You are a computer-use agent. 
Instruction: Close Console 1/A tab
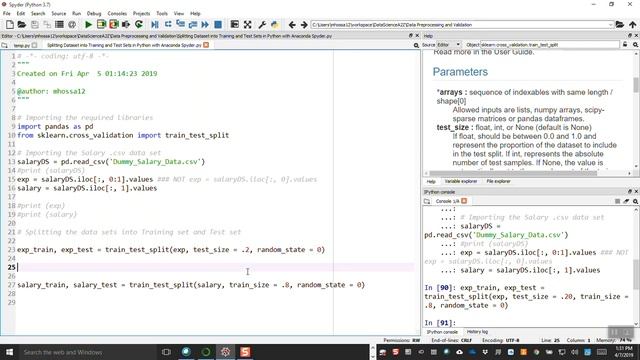click(464, 201)
